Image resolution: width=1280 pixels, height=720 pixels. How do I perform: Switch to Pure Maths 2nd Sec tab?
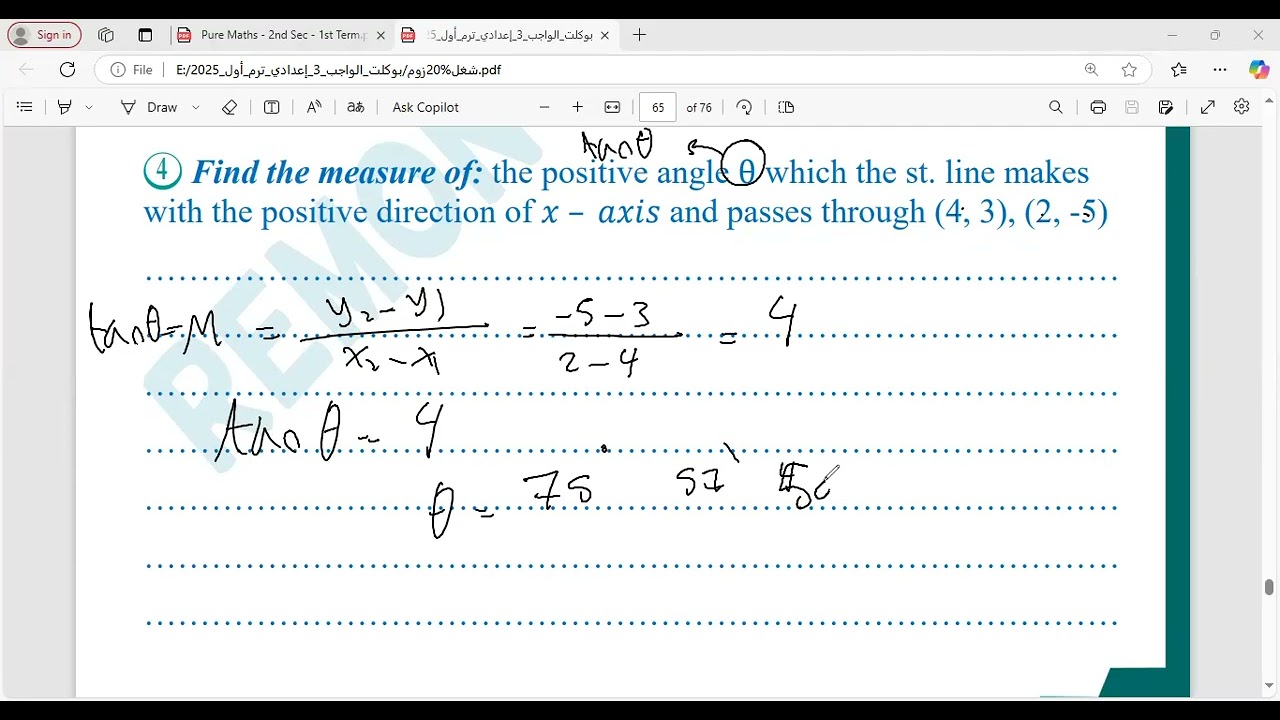(282, 35)
